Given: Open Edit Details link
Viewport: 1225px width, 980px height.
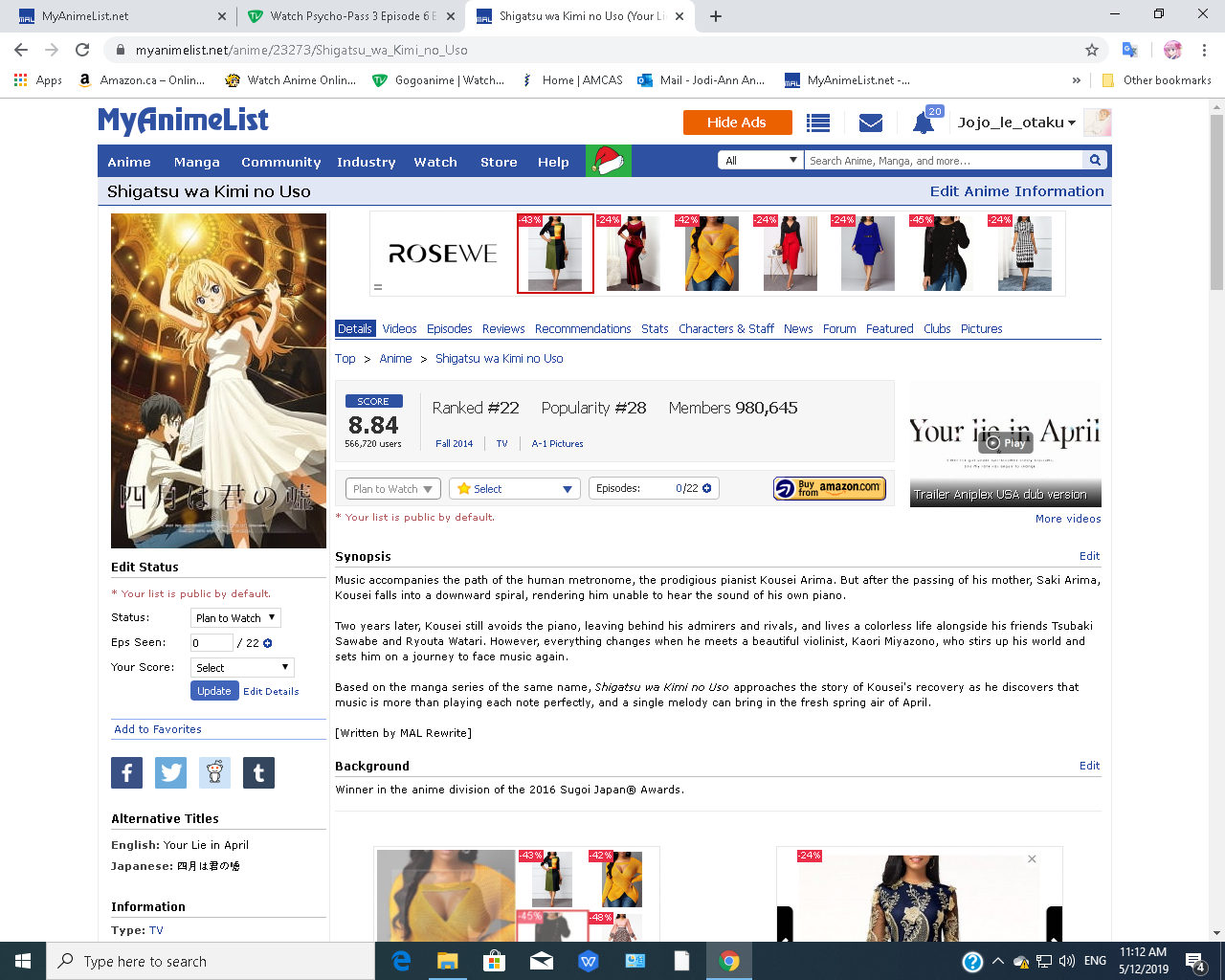Looking at the screenshot, I should (x=271, y=691).
